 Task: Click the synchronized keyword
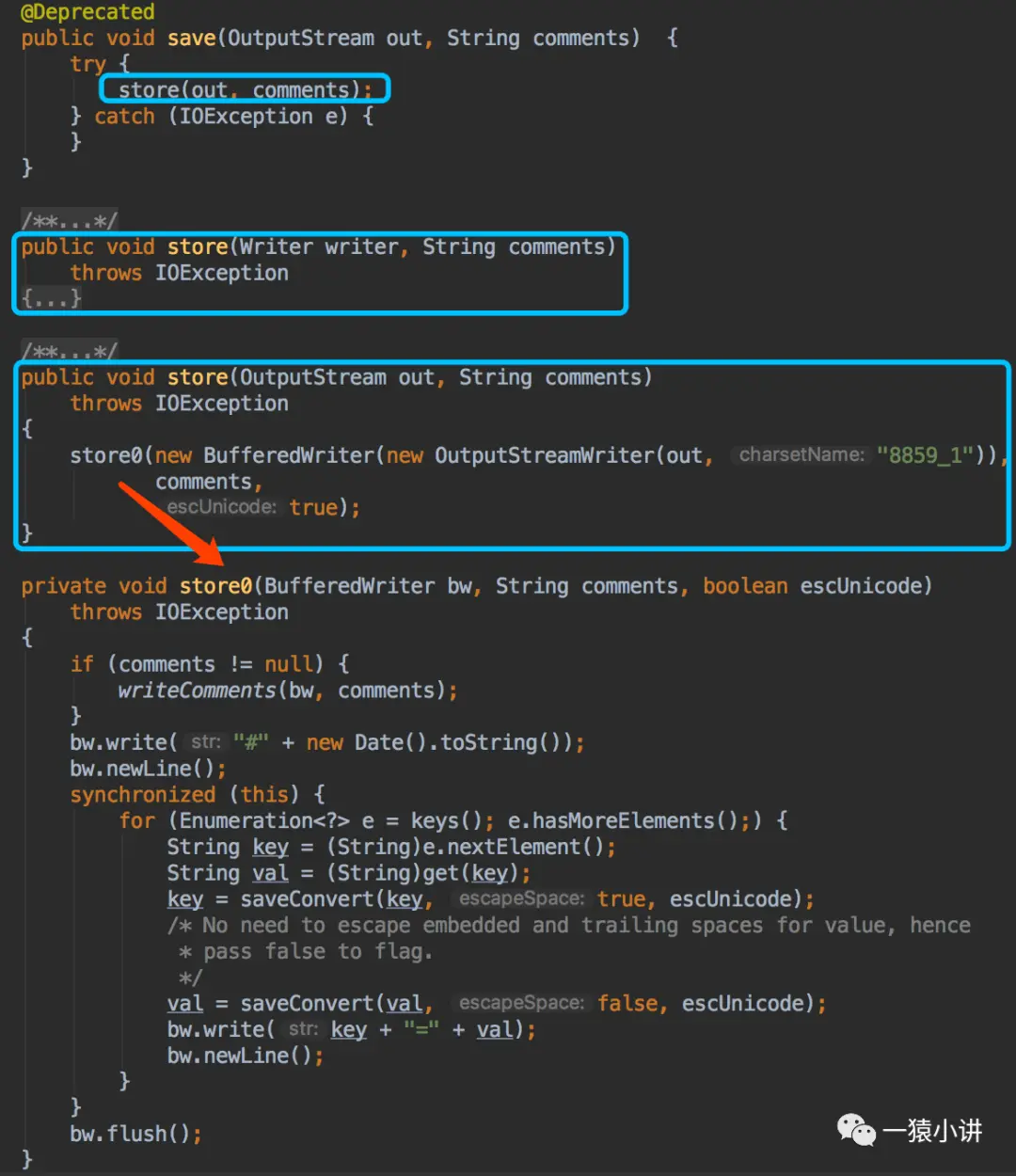tap(143, 795)
